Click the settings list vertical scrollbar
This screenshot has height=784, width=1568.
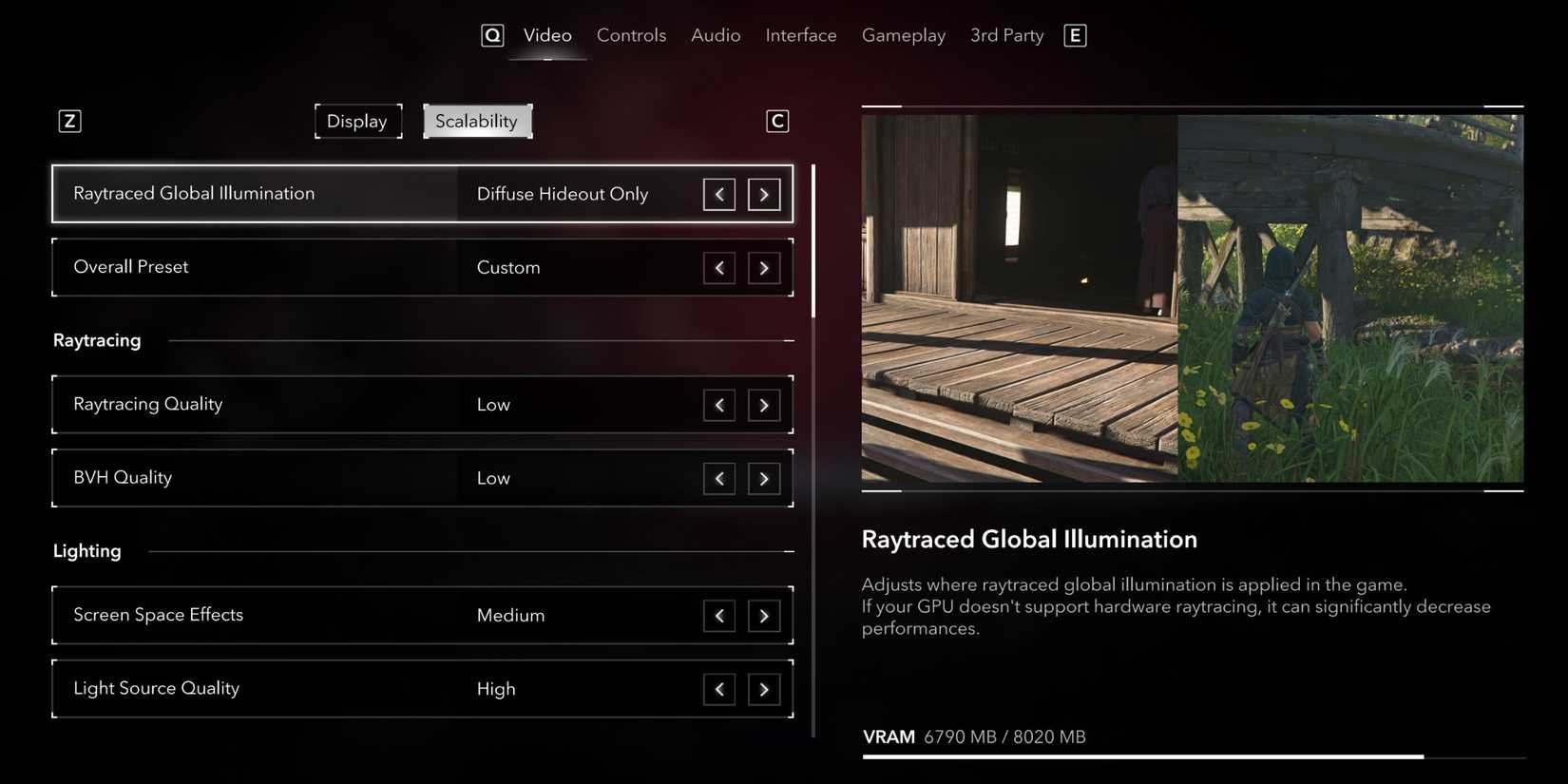pyautogui.click(x=813, y=242)
